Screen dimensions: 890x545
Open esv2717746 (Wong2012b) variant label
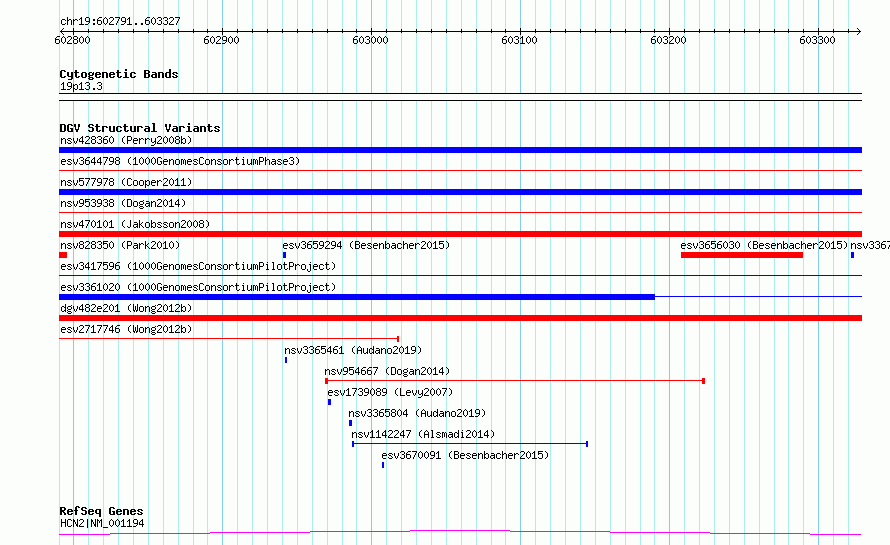(x=126, y=329)
